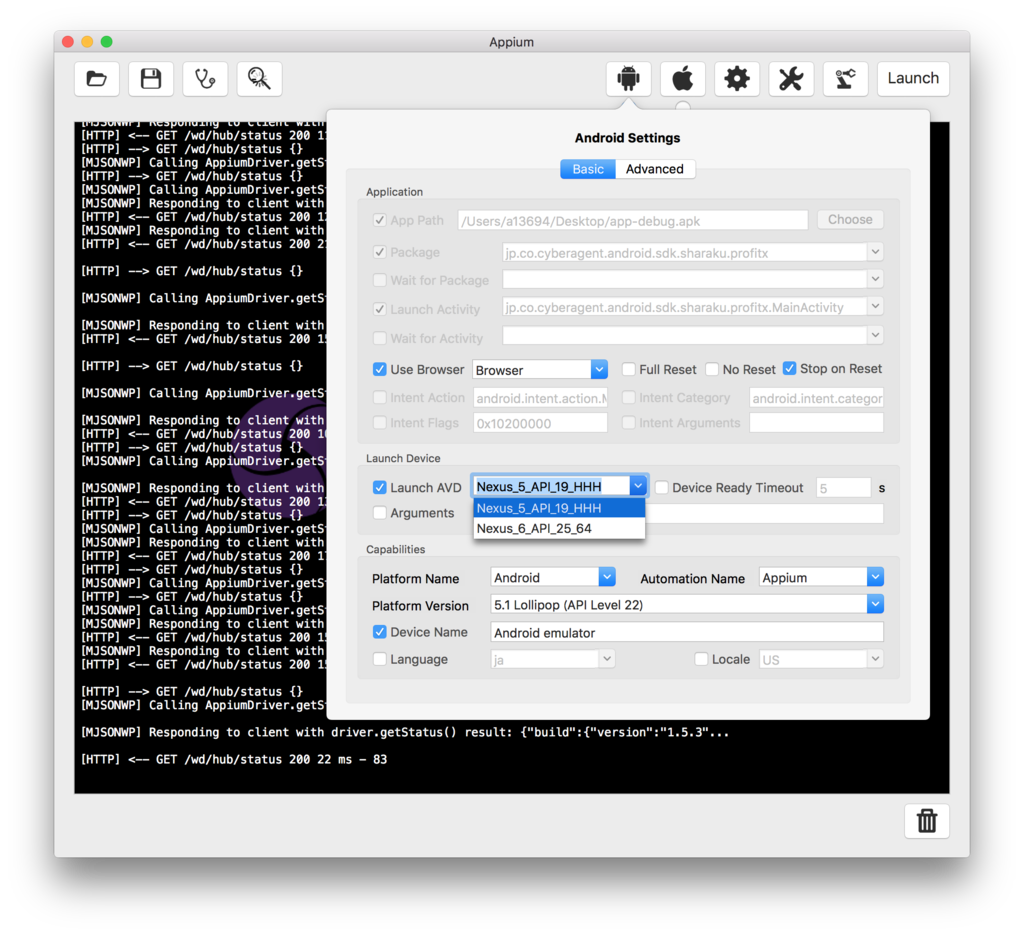Toggle the App Path checkbox
The height and width of the screenshot is (935, 1024).
(x=379, y=220)
